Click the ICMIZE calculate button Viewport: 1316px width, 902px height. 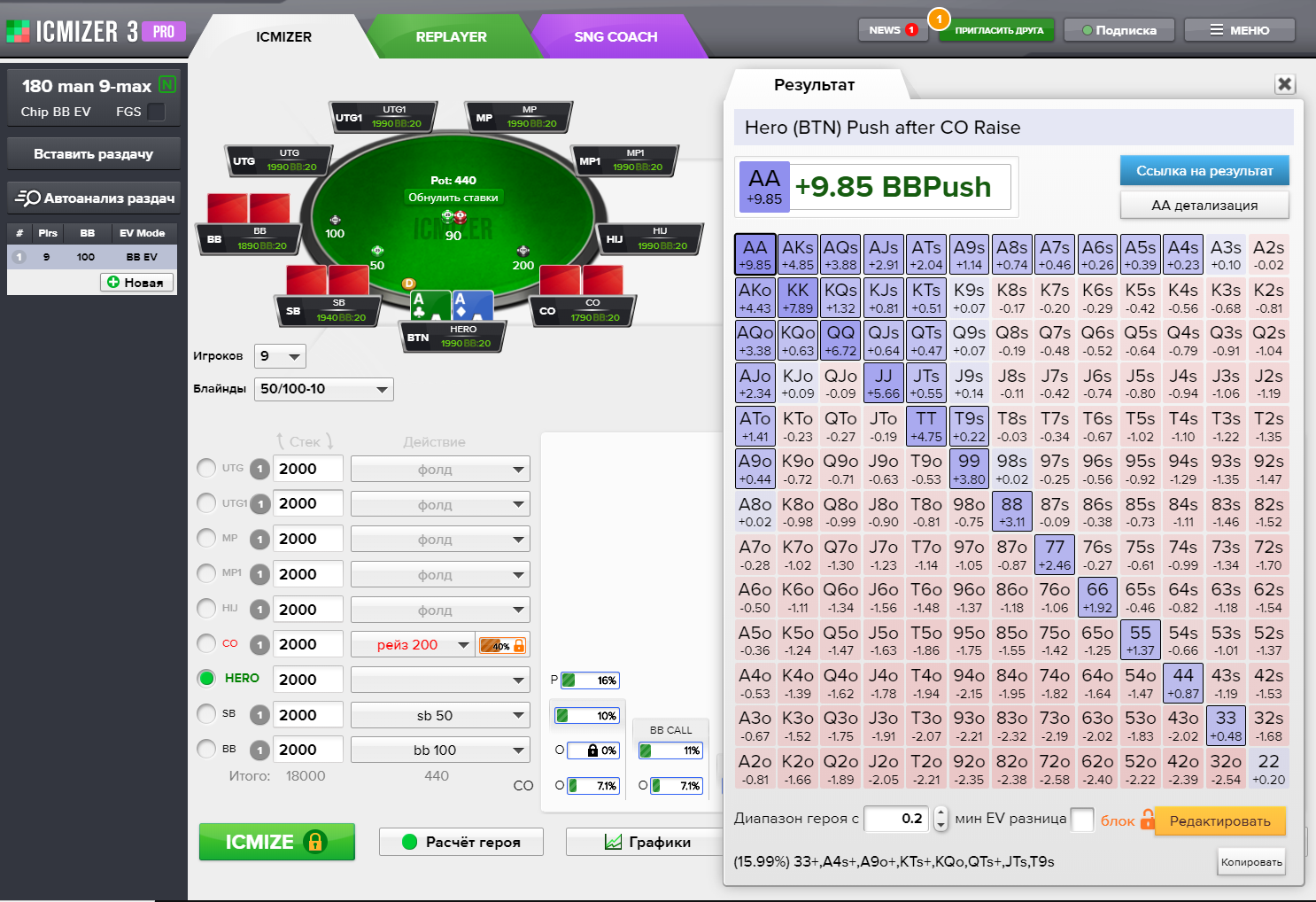(x=276, y=842)
